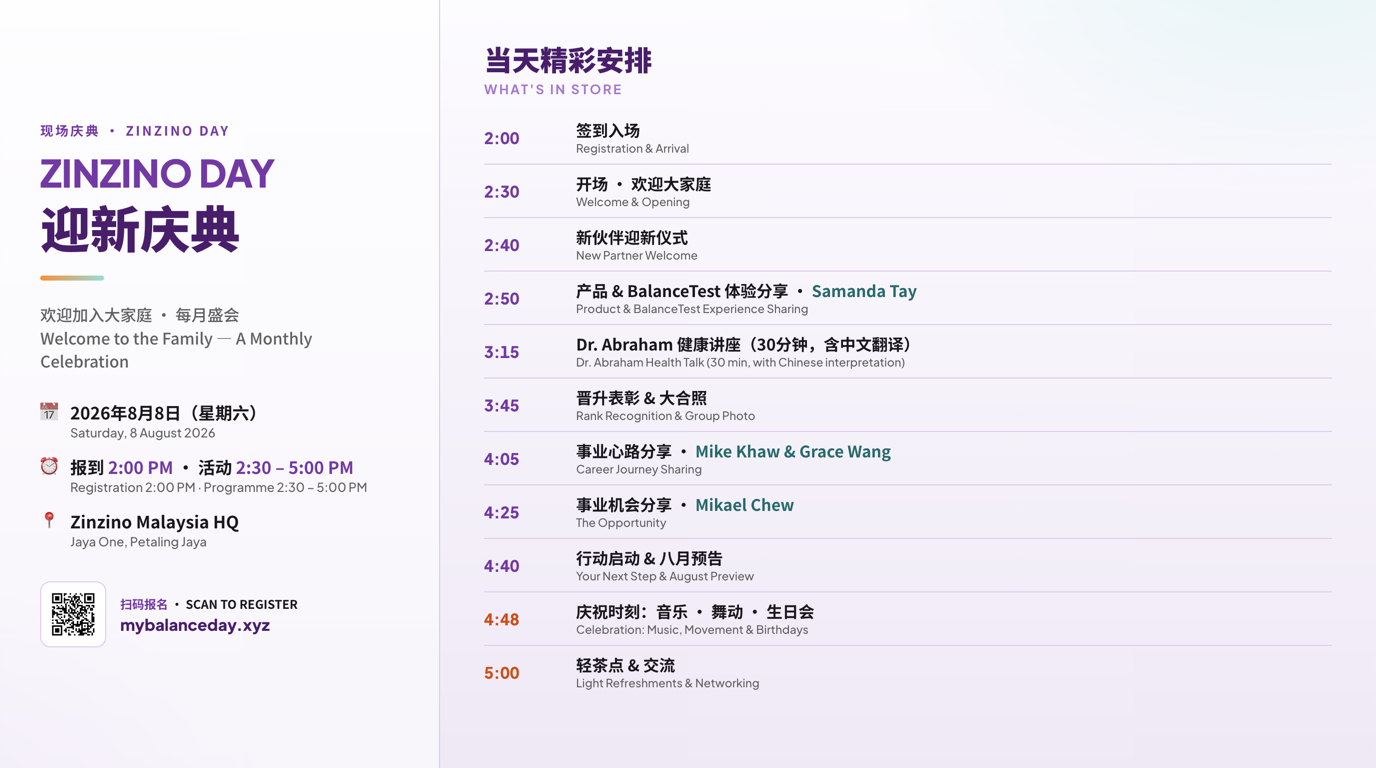
Task: Click 晋升表彰 & 大合照 agenda item
Action: pyautogui.click(x=641, y=398)
